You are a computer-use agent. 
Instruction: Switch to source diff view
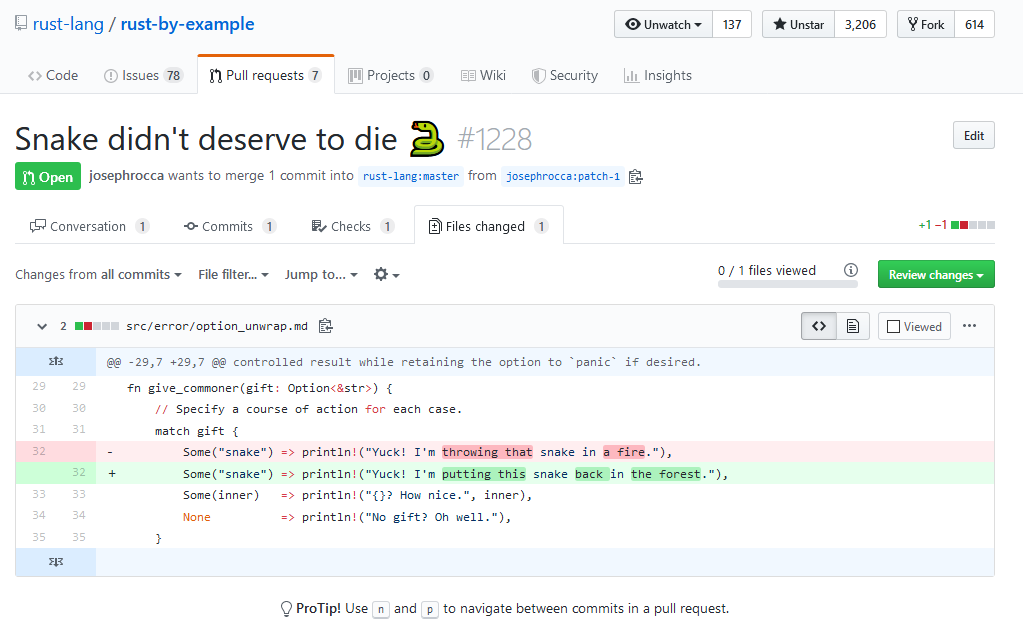[x=819, y=325]
